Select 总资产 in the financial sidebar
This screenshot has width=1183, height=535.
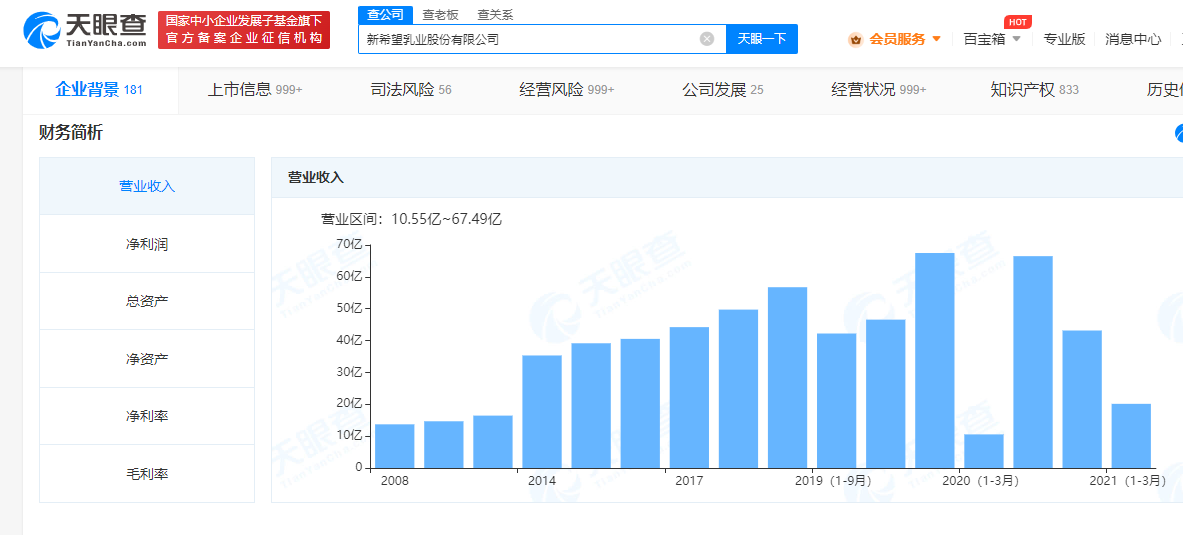click(147, 301)
